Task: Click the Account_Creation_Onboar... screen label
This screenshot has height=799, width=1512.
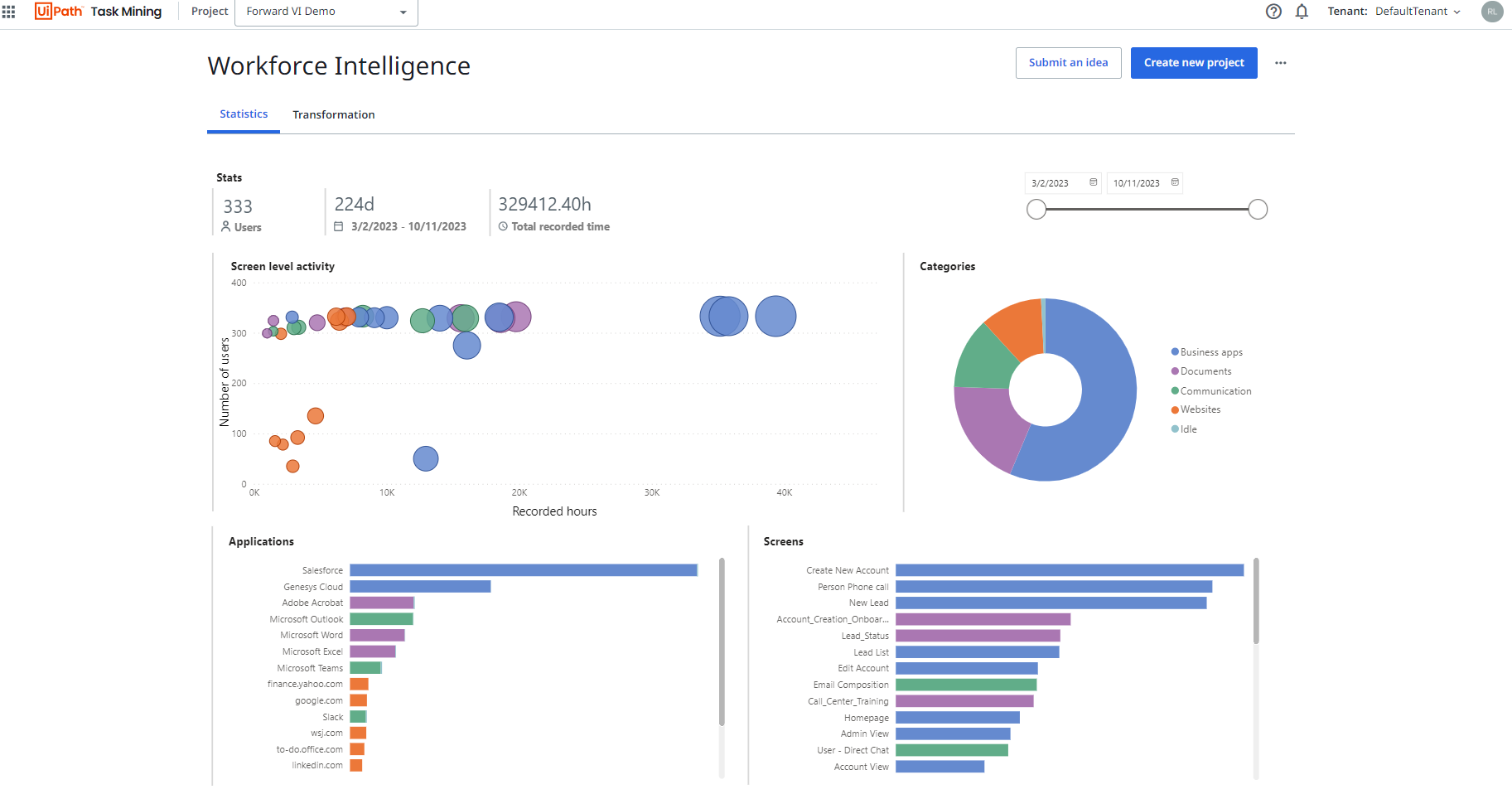Action: [833, 619]
